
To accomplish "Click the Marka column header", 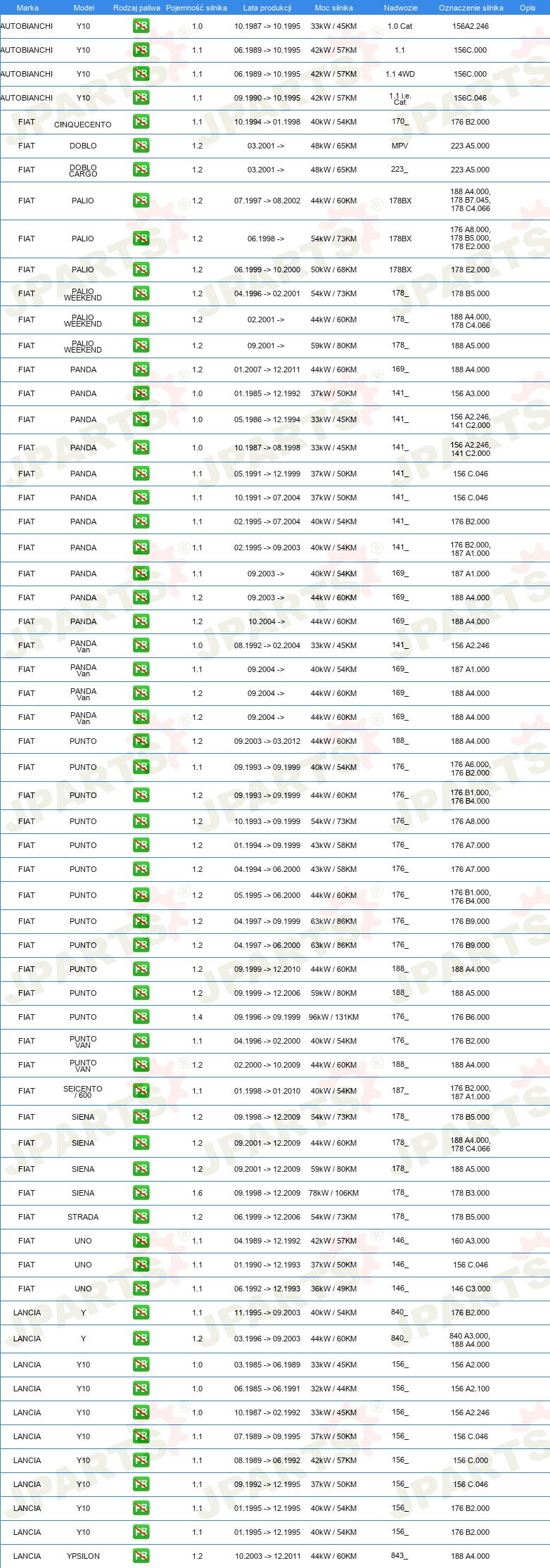I will [x=27, y=8].
